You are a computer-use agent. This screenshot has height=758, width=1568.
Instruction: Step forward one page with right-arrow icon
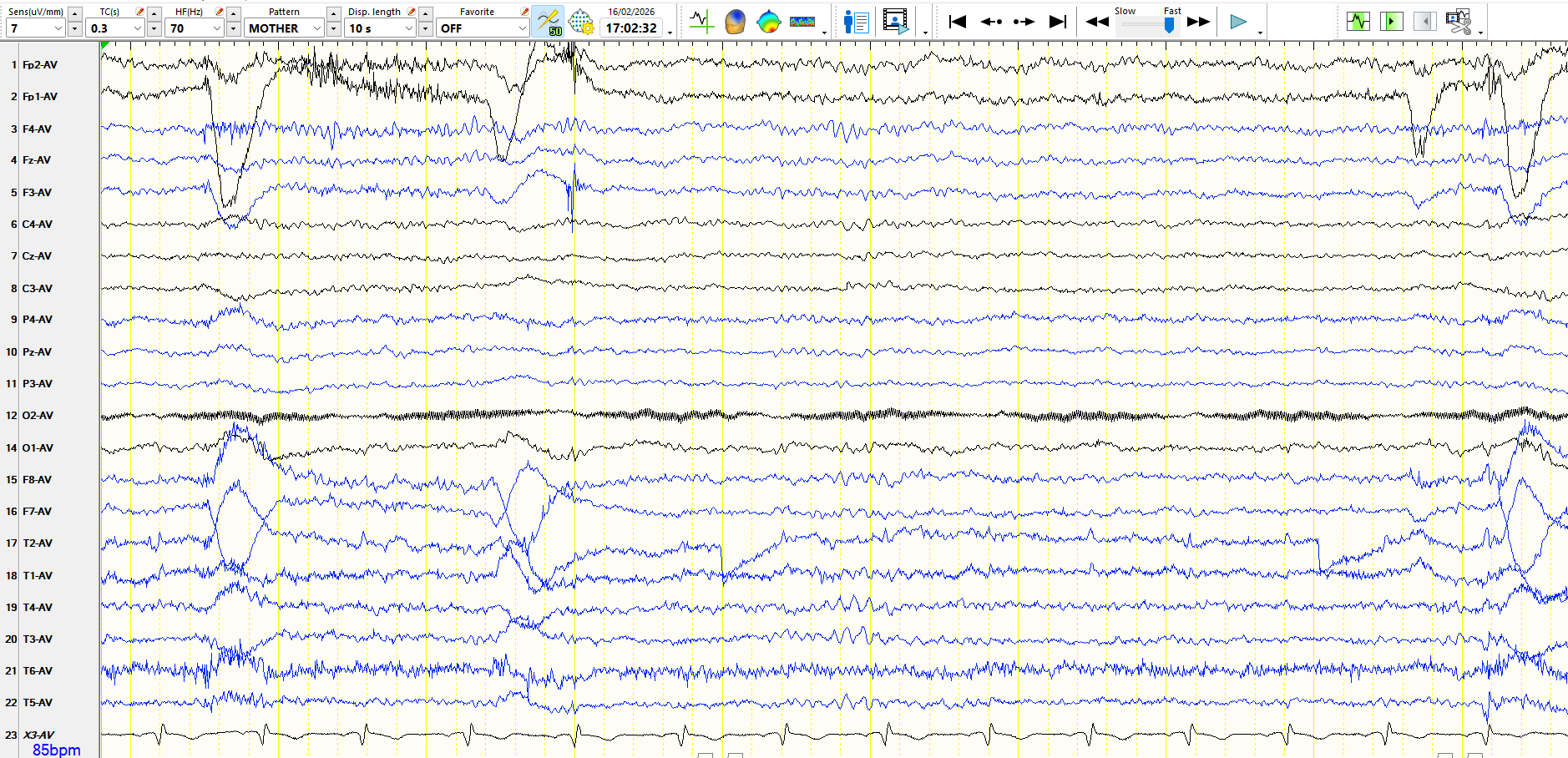[x=1024, y=22]
